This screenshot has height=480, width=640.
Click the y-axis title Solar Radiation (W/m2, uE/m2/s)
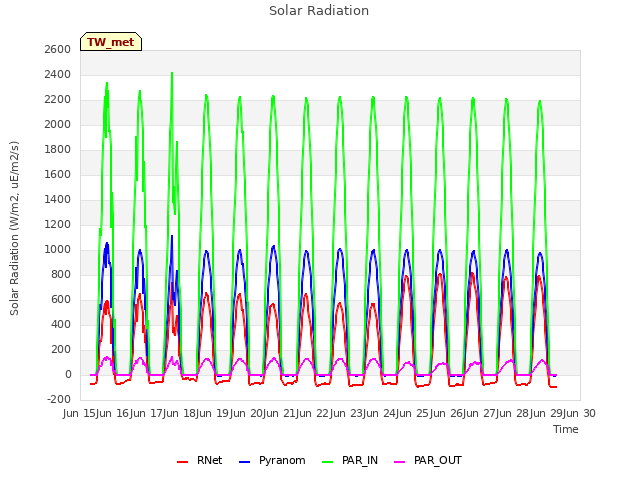click(14, 228)
